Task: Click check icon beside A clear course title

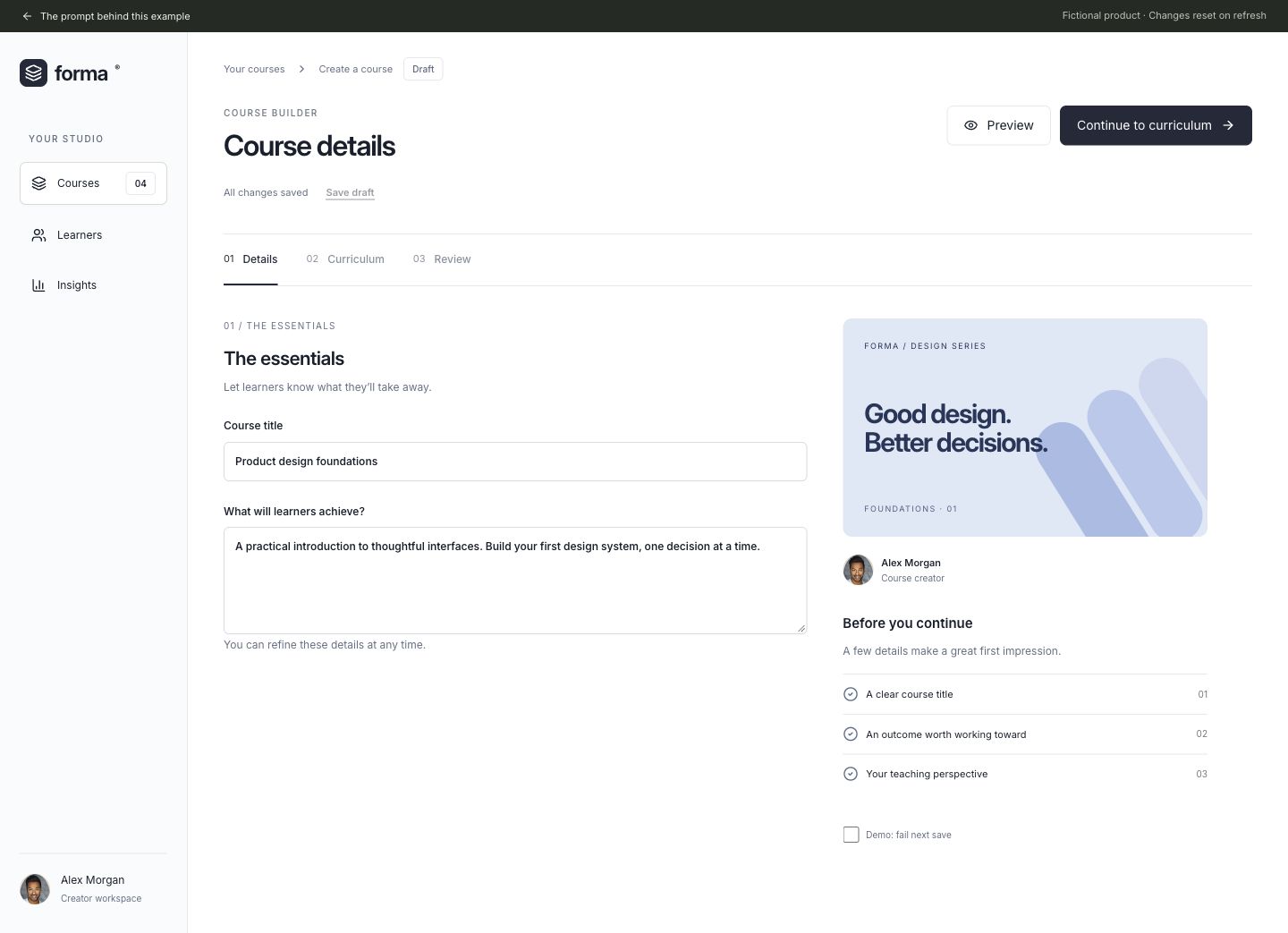Action: point(851,694)
